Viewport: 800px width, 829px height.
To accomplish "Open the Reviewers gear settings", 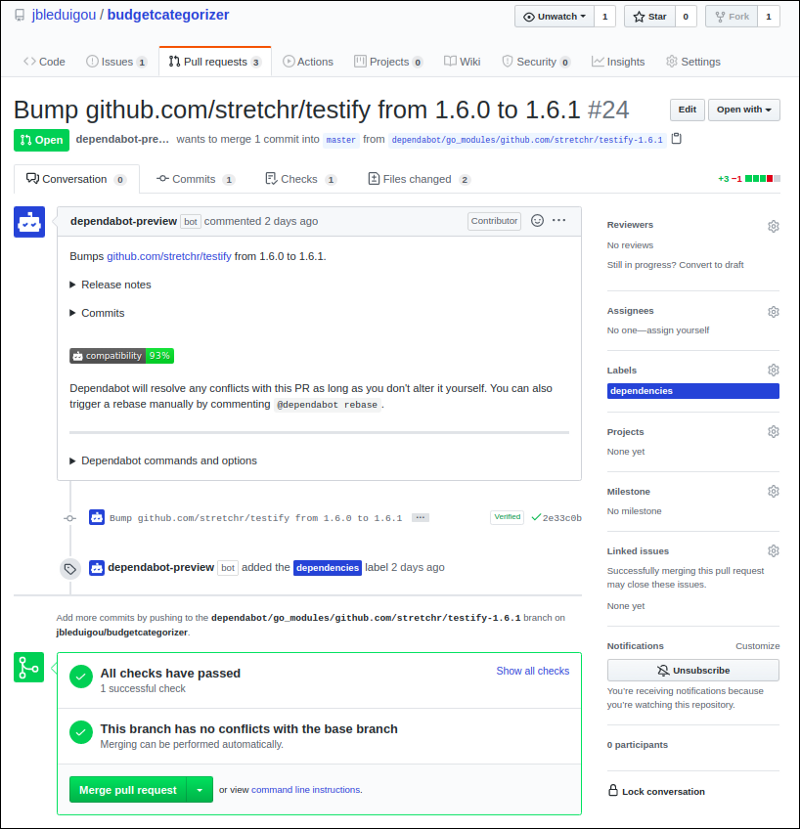I will pyautogui.click(x=773, y=226).
